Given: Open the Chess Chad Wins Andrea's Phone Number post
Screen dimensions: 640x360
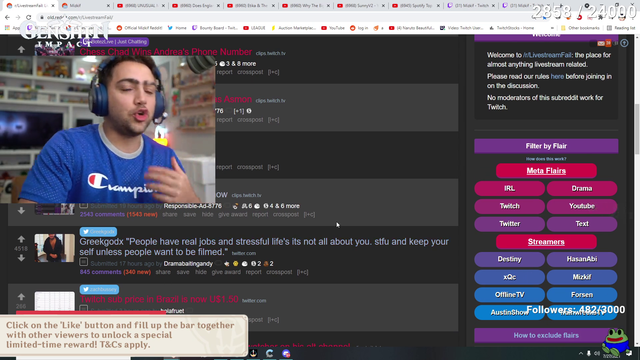Looking at the screenshot, I should tap(166, 52).
